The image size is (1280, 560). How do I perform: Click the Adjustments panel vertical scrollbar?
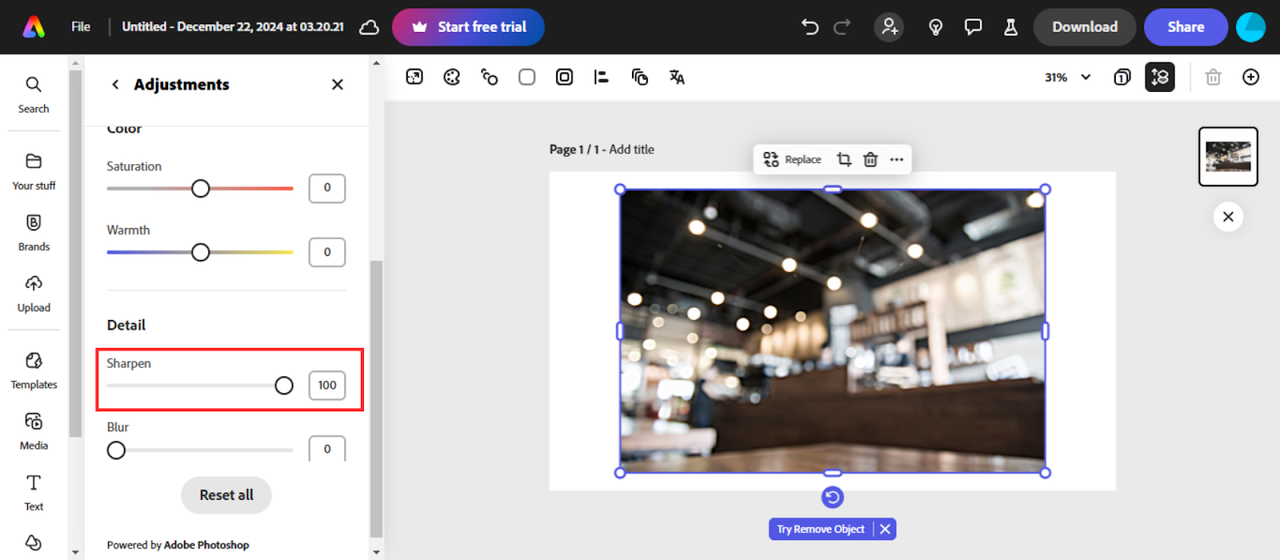pos(376,400)
